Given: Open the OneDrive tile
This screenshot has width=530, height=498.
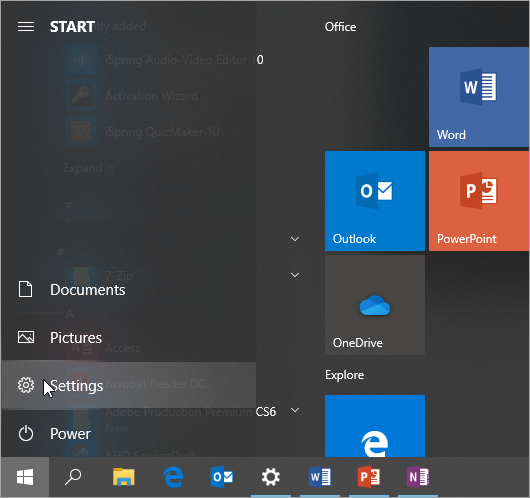Looking at the screenshot, I should [x=375, y=305].
